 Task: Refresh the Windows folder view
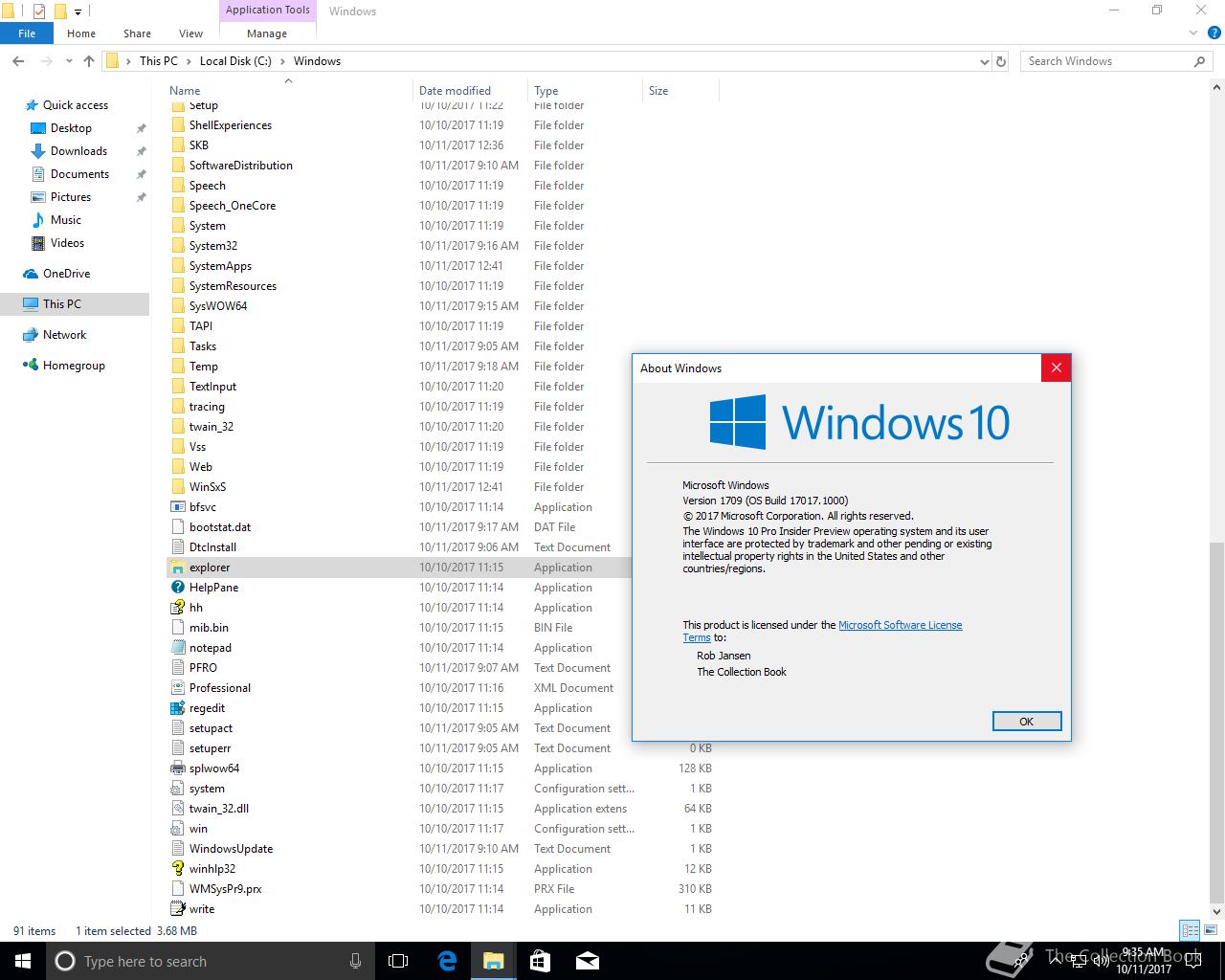1001,61
